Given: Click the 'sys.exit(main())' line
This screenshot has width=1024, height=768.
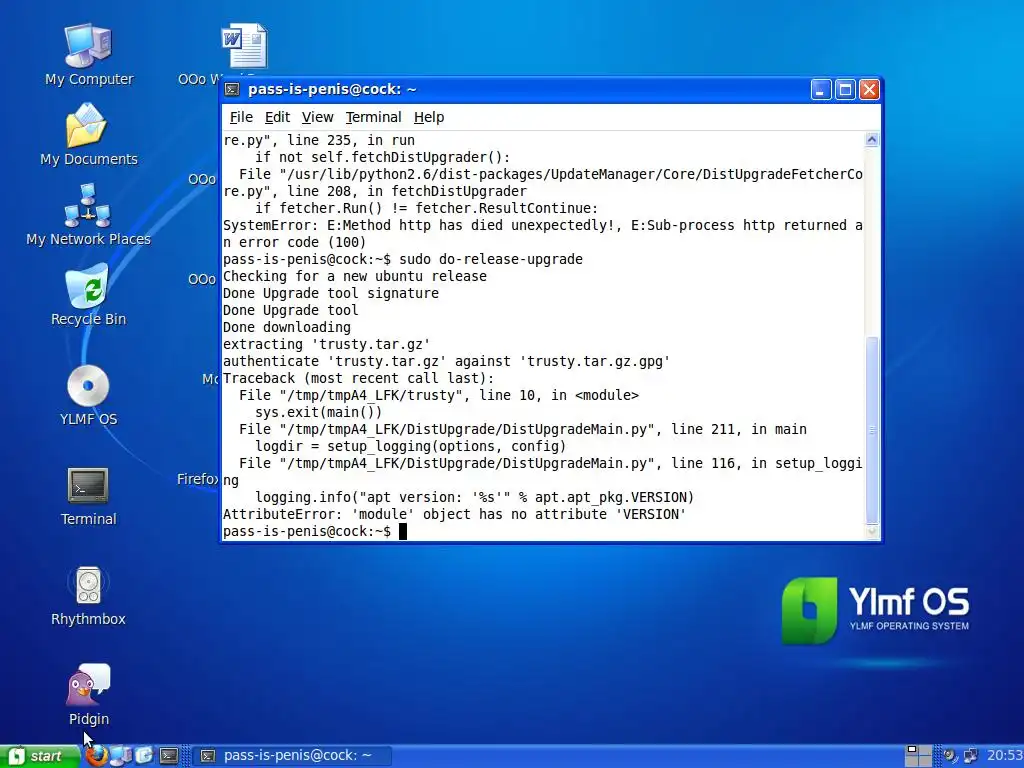Looking at the screenshot, I should tap(319, 412).
